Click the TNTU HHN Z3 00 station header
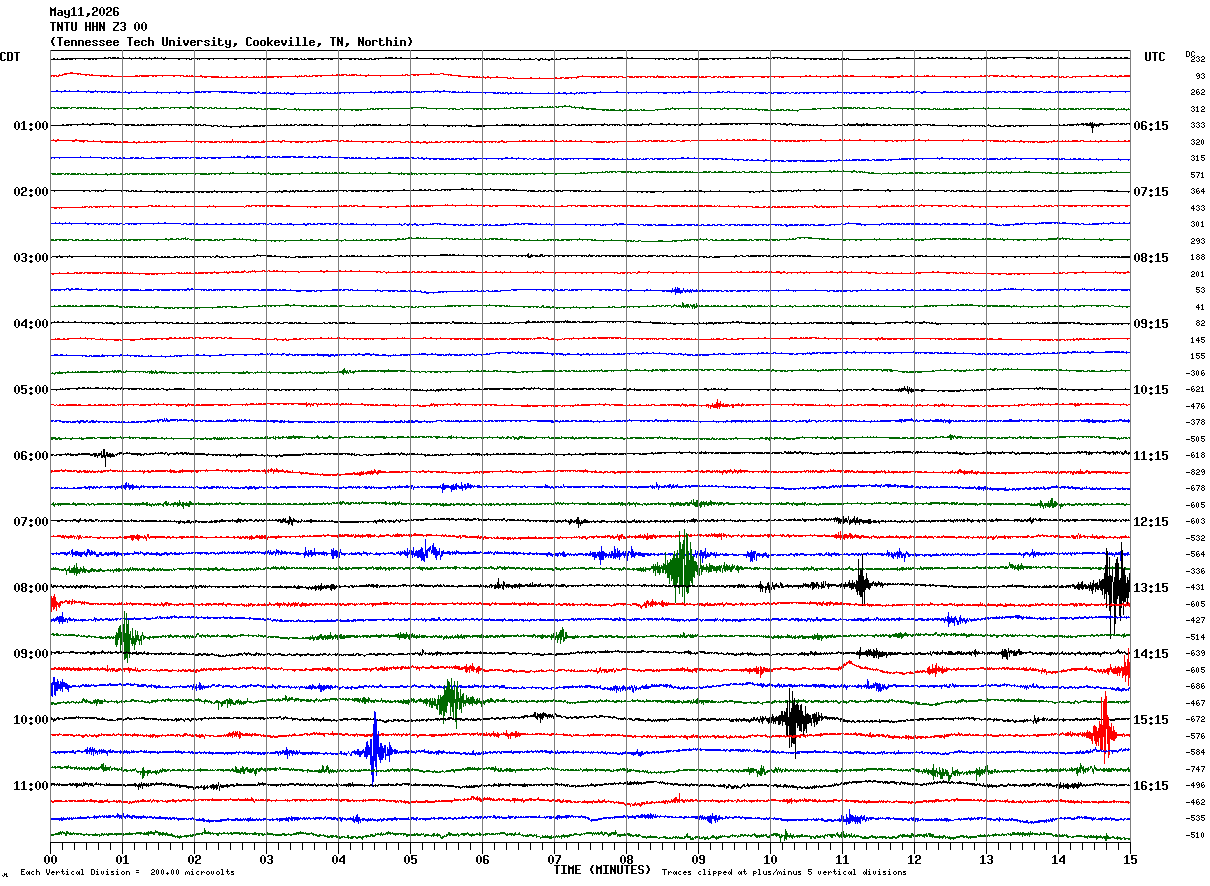This screenshot has height=886, width=1210. [98, 27]
